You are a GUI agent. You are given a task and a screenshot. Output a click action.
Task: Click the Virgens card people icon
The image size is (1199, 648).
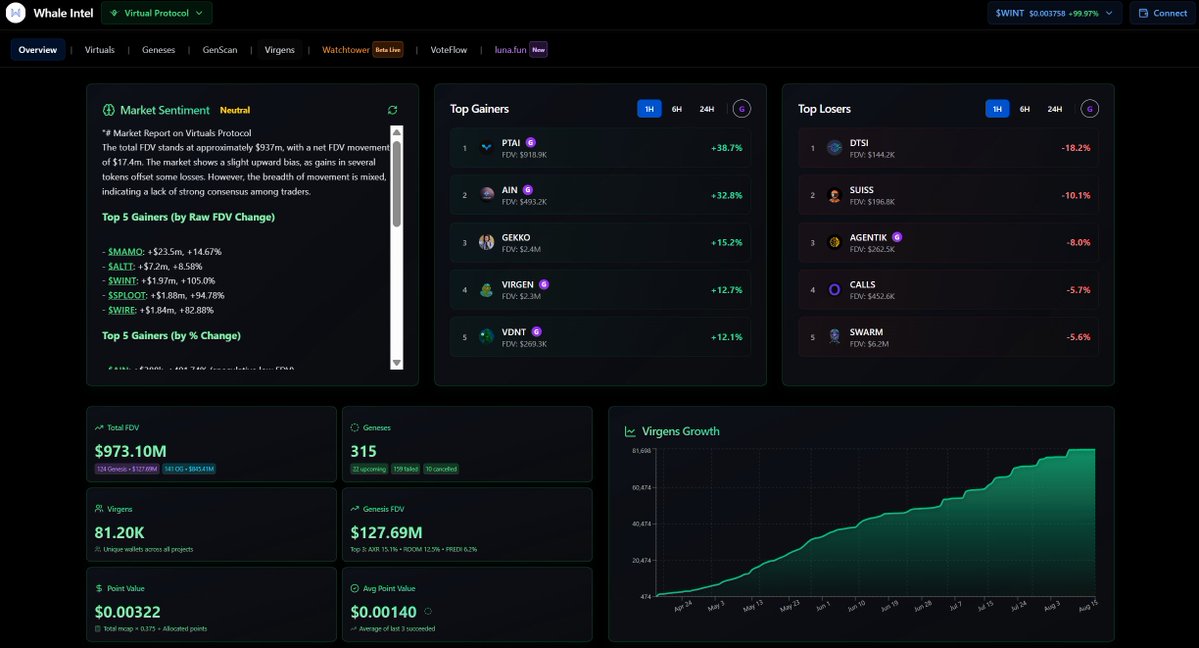(x=99, y=509)
